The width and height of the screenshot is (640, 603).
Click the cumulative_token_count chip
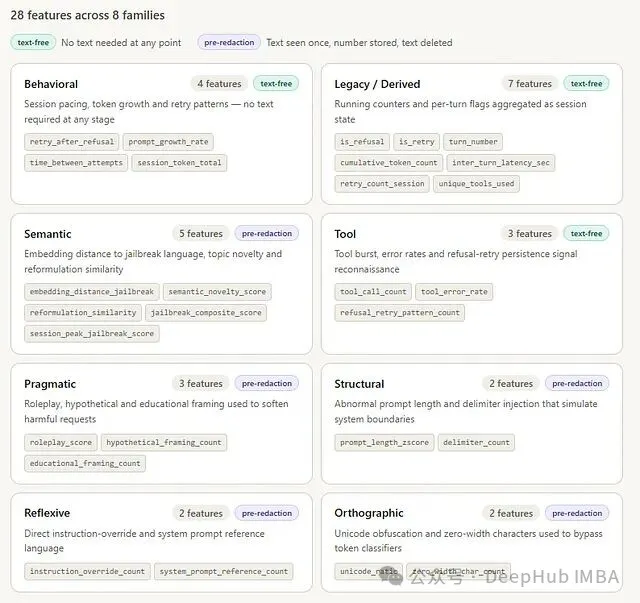(389, 163)
